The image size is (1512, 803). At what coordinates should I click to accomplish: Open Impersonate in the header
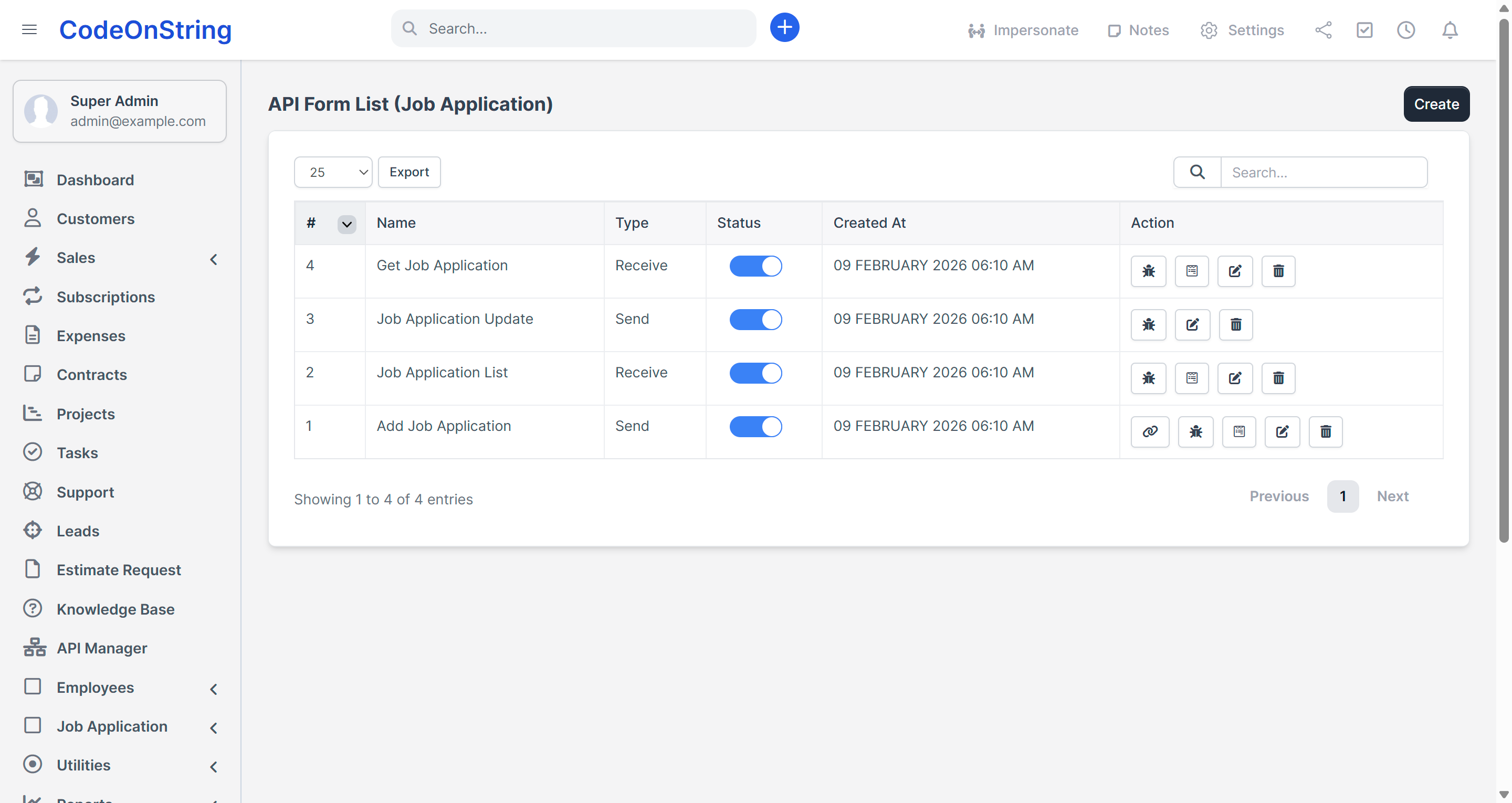pyautogui.click(x=1023, y=30)
